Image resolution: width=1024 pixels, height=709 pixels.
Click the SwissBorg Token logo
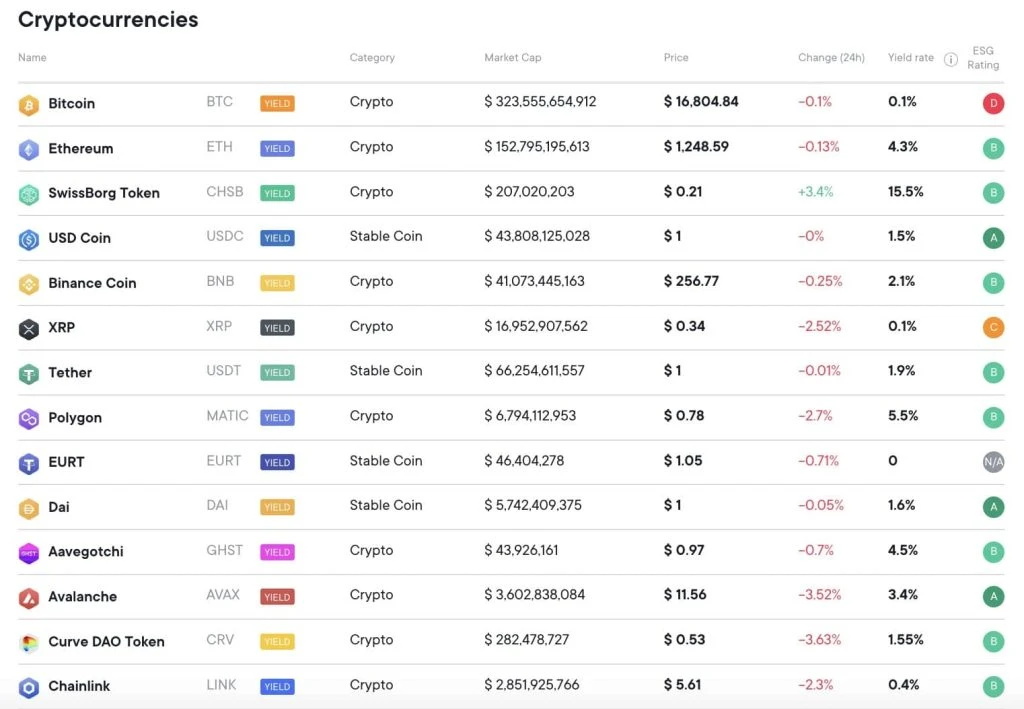point(31,193)
